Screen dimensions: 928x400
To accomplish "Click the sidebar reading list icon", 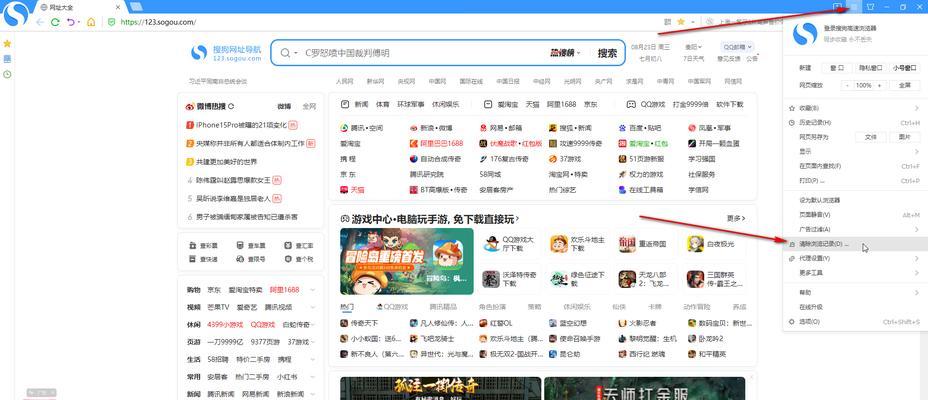I will pos(7,59).
